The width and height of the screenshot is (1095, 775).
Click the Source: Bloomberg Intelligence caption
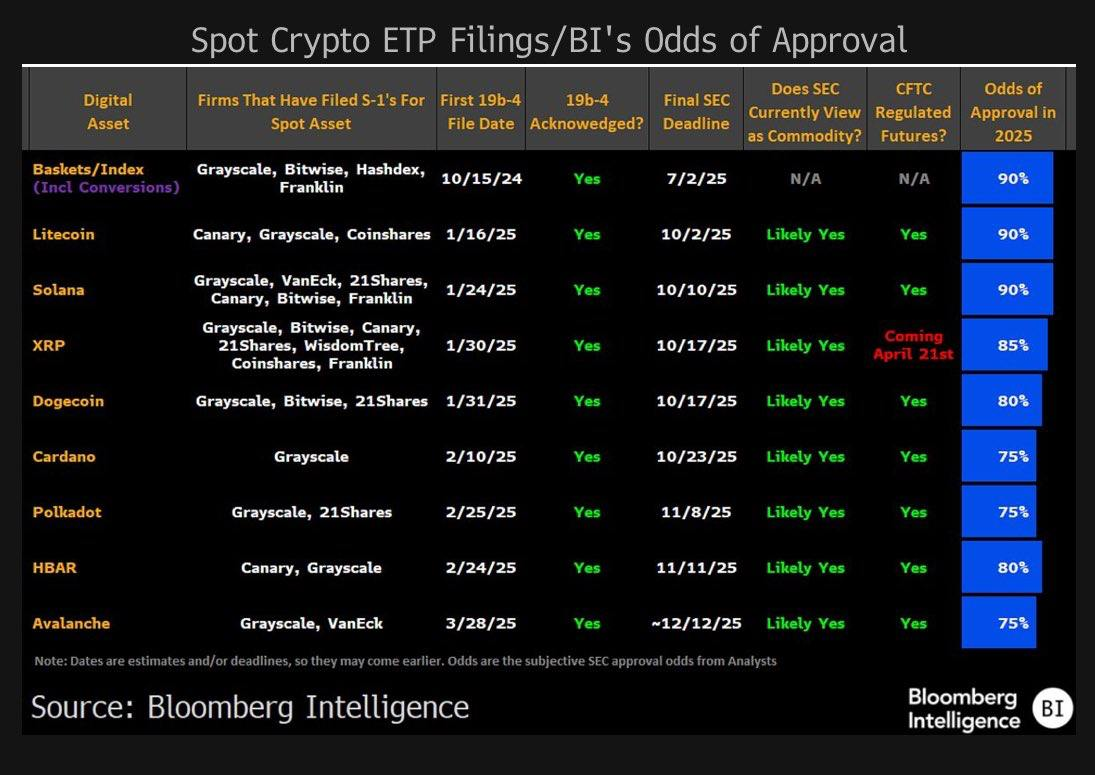click(250, 708)
